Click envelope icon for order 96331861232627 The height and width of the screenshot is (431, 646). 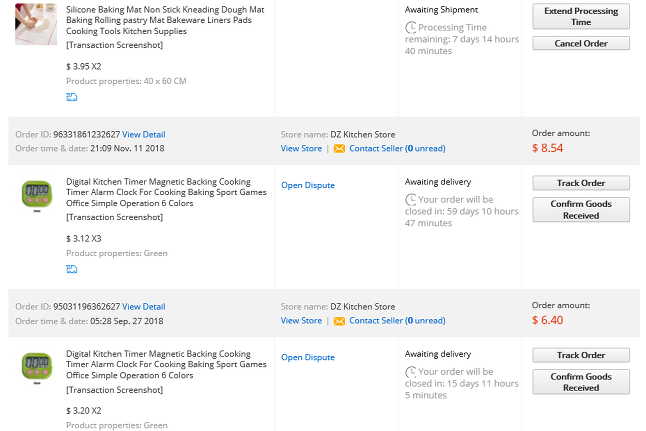339,149
